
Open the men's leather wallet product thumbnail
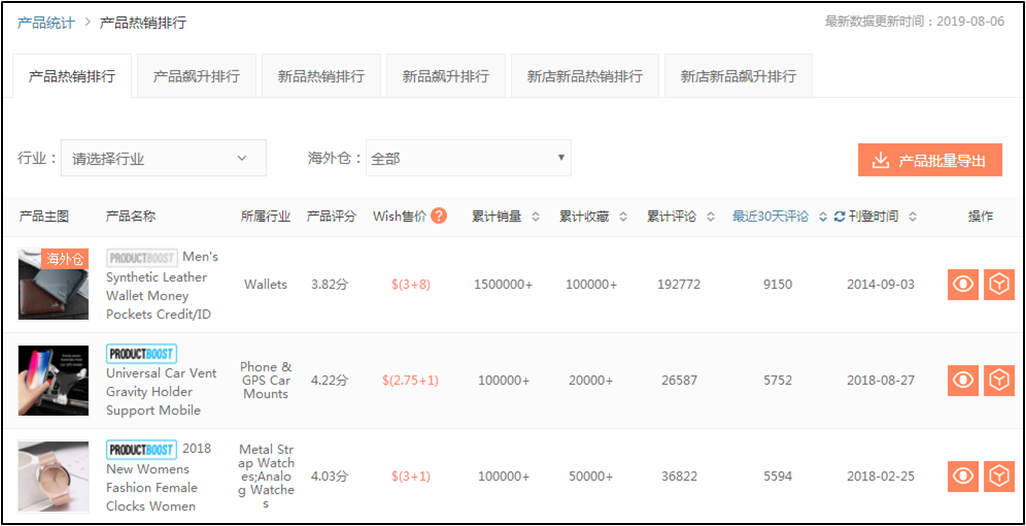53,284
